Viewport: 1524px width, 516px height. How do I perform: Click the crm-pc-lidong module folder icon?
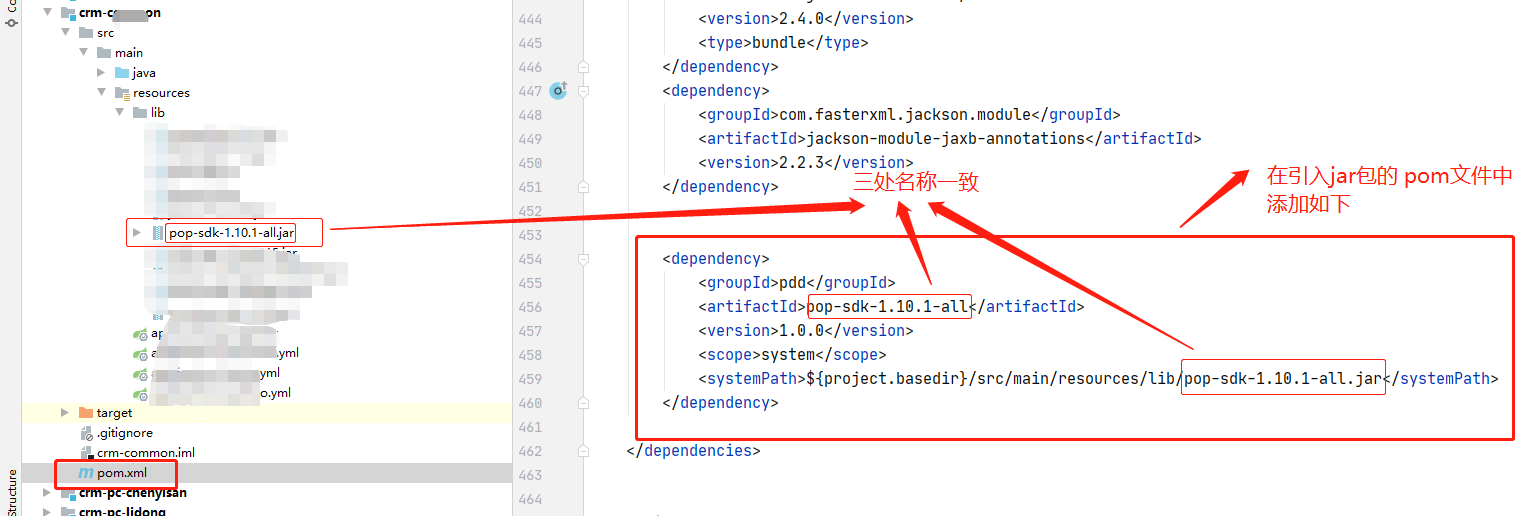click(x=67, y=511)
